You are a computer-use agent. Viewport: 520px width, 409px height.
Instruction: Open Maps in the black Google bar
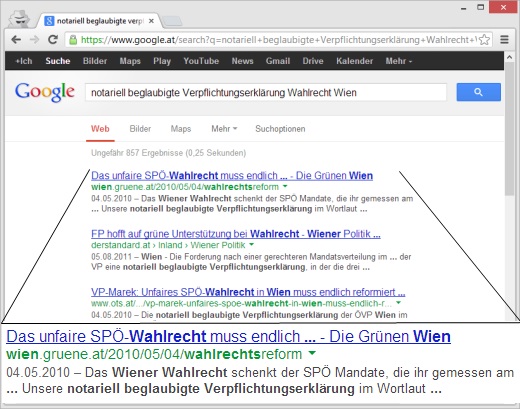130,61
